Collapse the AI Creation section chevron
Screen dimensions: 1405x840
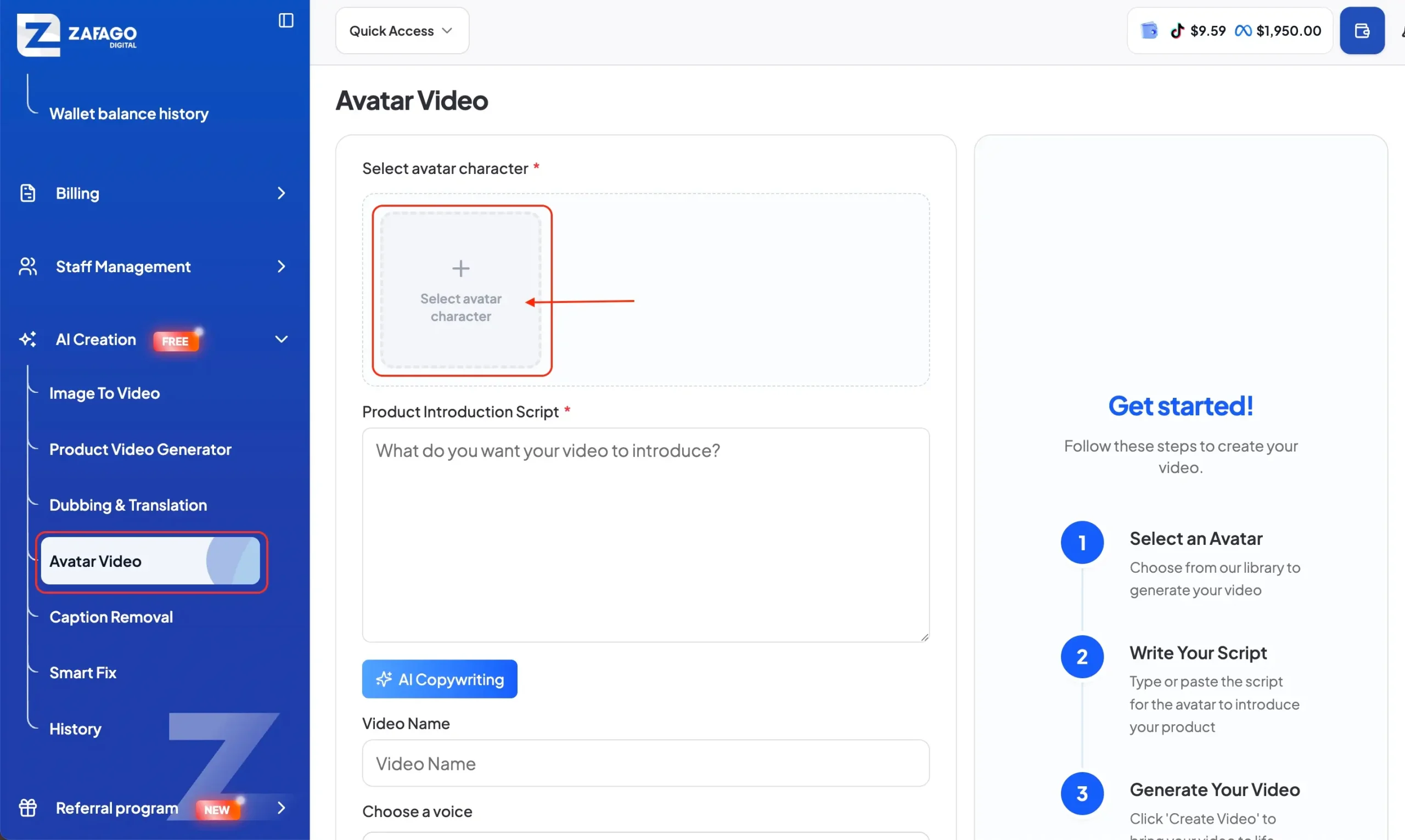[282, 340]
